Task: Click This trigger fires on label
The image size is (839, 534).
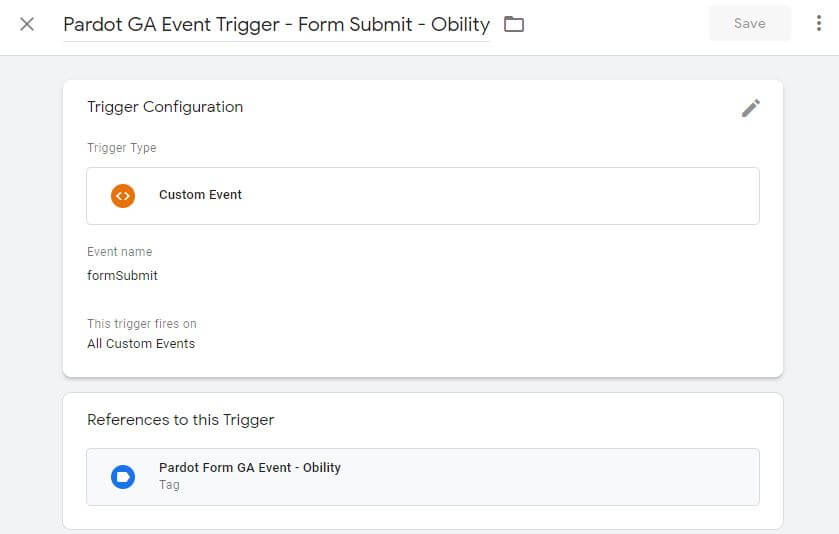Action: (141, 324)
